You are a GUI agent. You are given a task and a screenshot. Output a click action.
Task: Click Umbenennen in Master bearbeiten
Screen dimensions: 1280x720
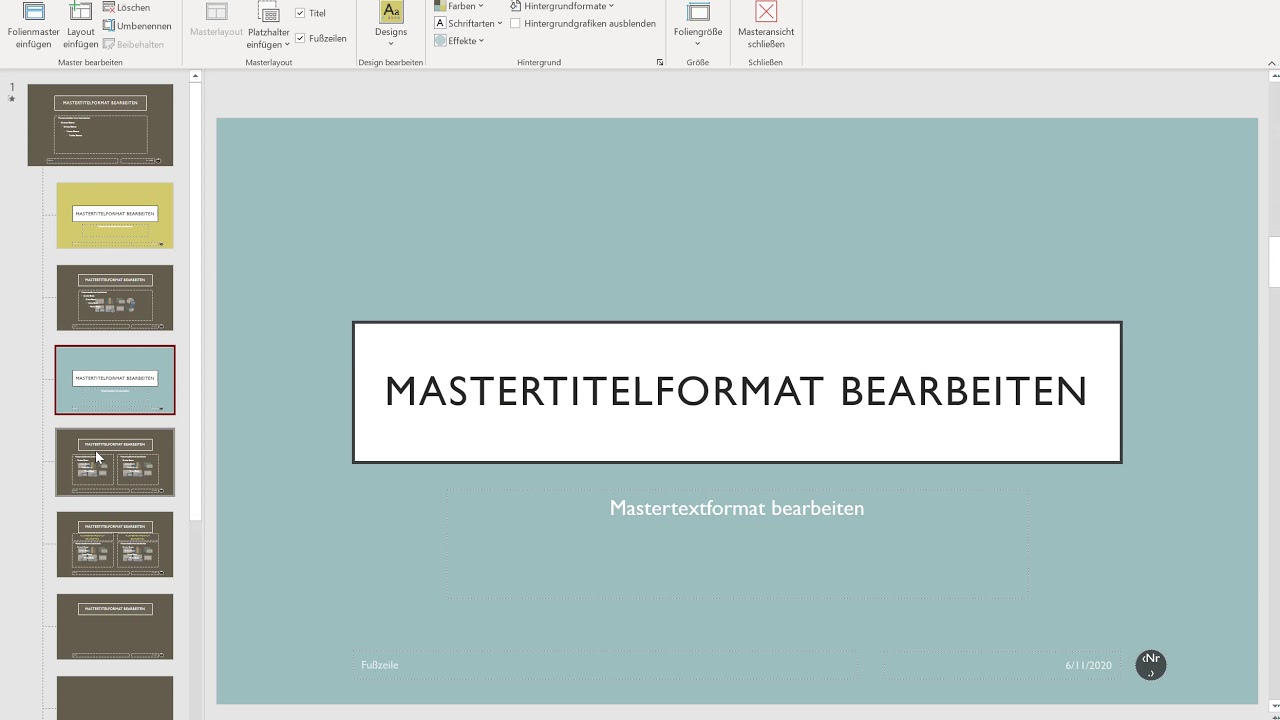point(137,26)
